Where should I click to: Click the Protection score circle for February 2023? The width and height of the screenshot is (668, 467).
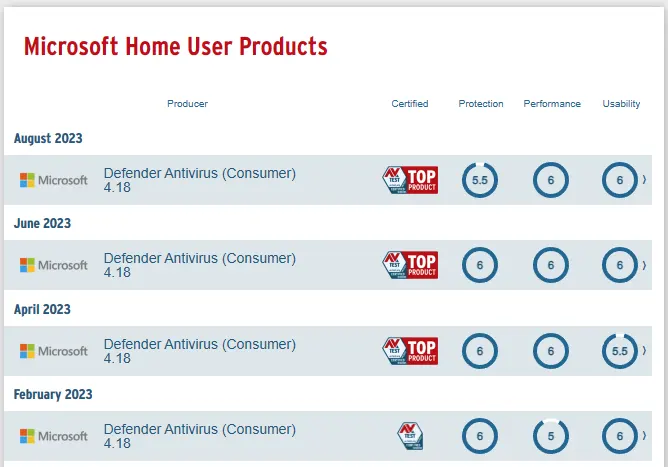coord(480,436)
